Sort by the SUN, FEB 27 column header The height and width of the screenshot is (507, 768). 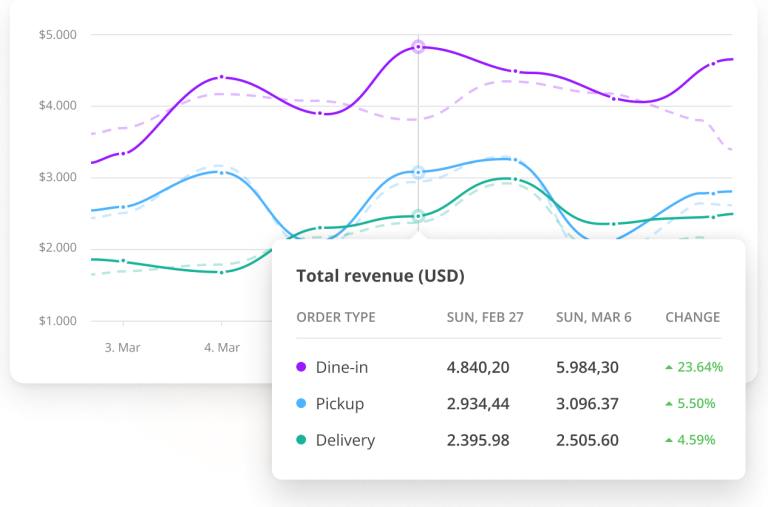(x=486, y=317)
